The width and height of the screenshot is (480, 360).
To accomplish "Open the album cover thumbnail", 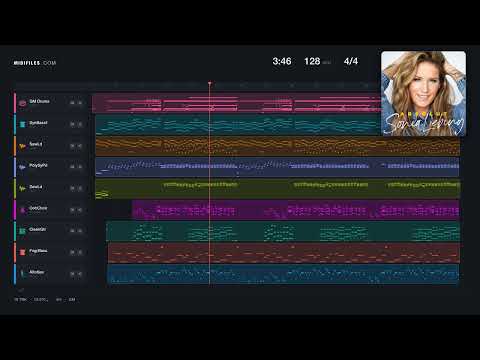I will pos(423,93).
